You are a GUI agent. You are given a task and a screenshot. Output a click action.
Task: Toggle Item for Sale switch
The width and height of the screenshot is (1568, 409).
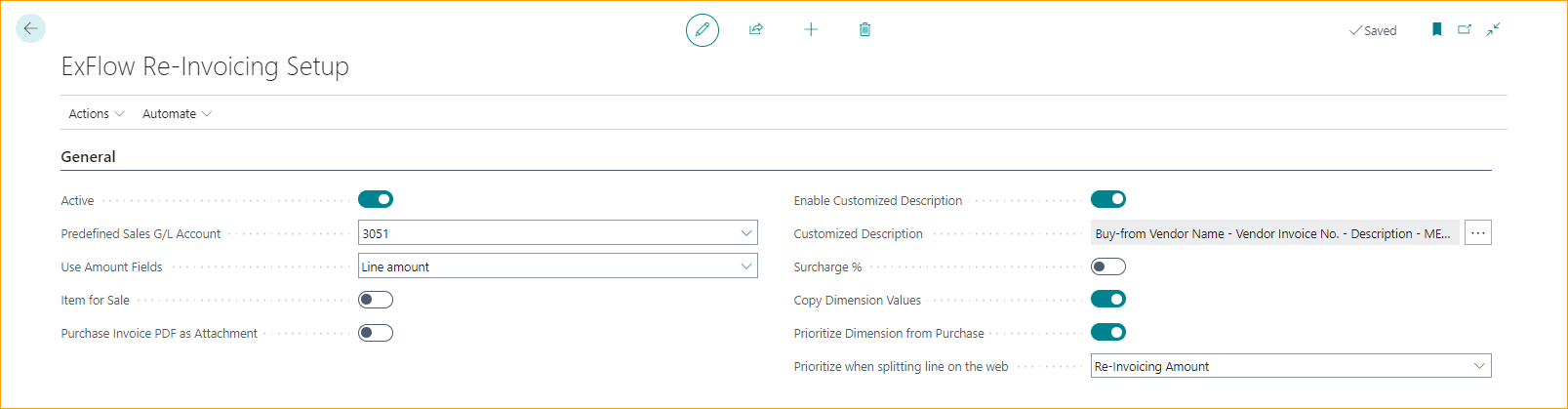(x=376, y=300)
